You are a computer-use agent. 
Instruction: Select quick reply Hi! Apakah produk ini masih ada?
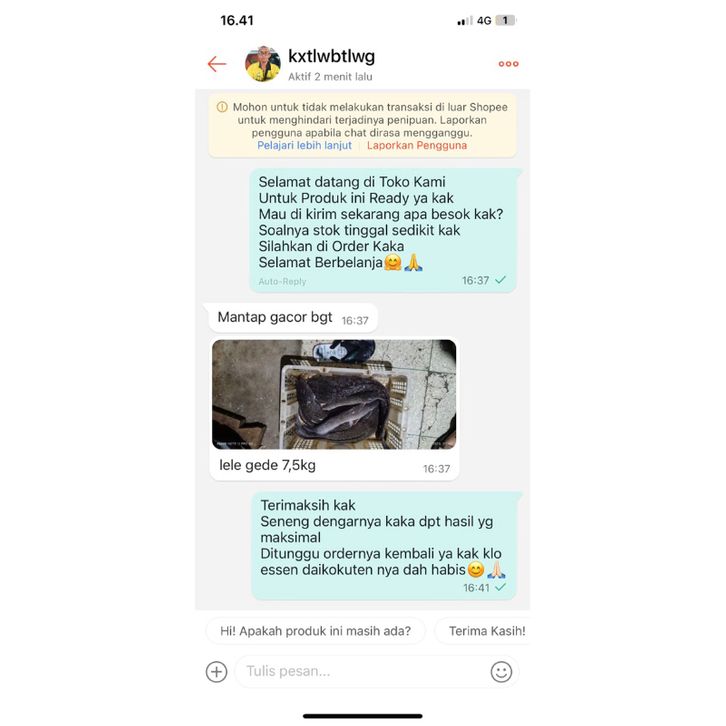tap(315, 631)
